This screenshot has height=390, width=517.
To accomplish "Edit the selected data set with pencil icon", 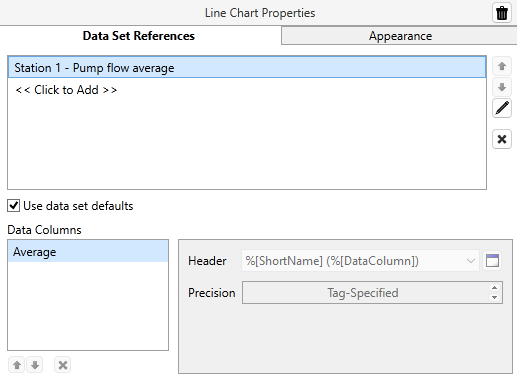I will 502,108.
